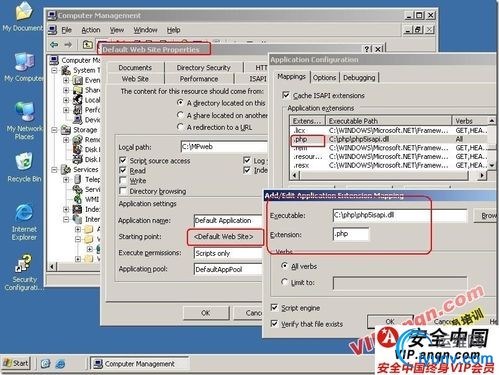Image resolution: width=499 pixels, height=375 pixels.
Task: Click the horizontal scrollbar of extensions list
Action: 388,175
